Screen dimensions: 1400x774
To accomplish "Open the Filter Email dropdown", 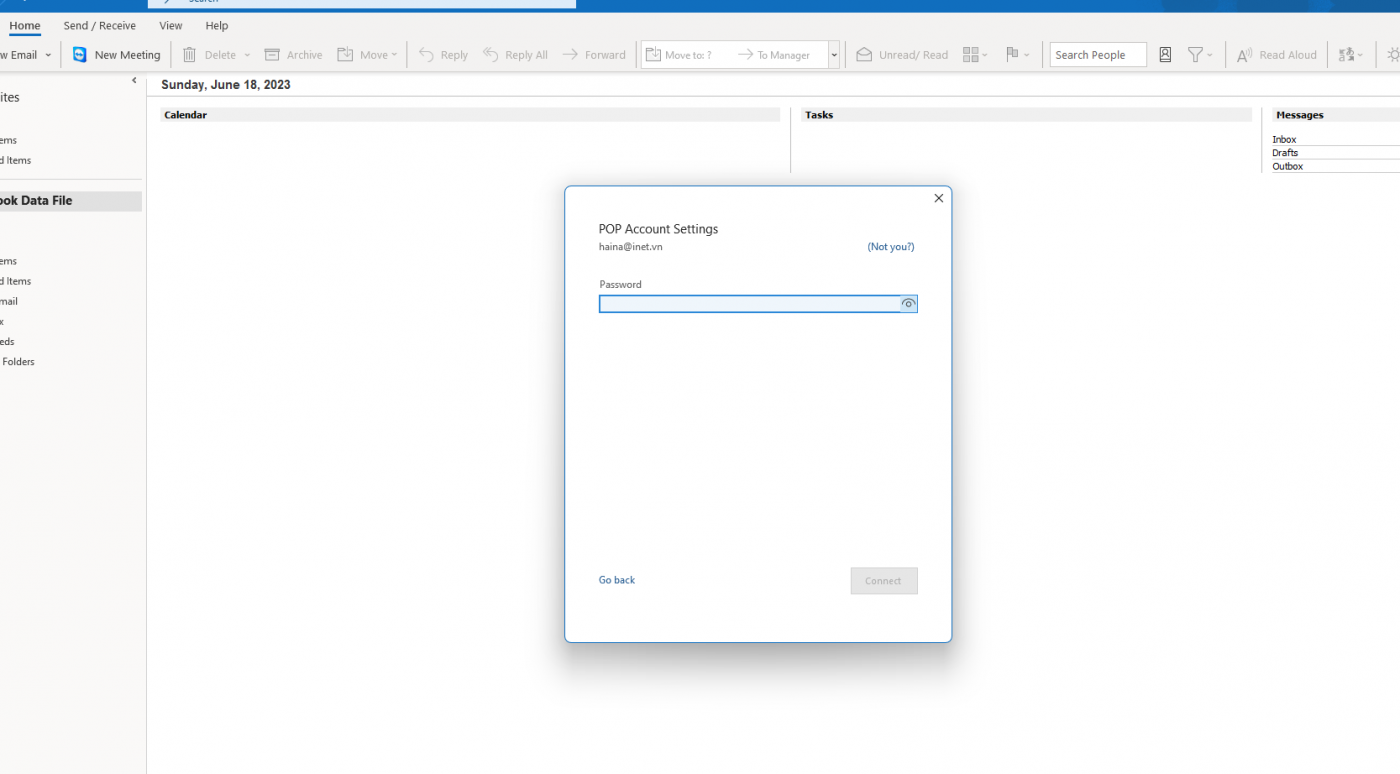I will [x=1200, y=55].
